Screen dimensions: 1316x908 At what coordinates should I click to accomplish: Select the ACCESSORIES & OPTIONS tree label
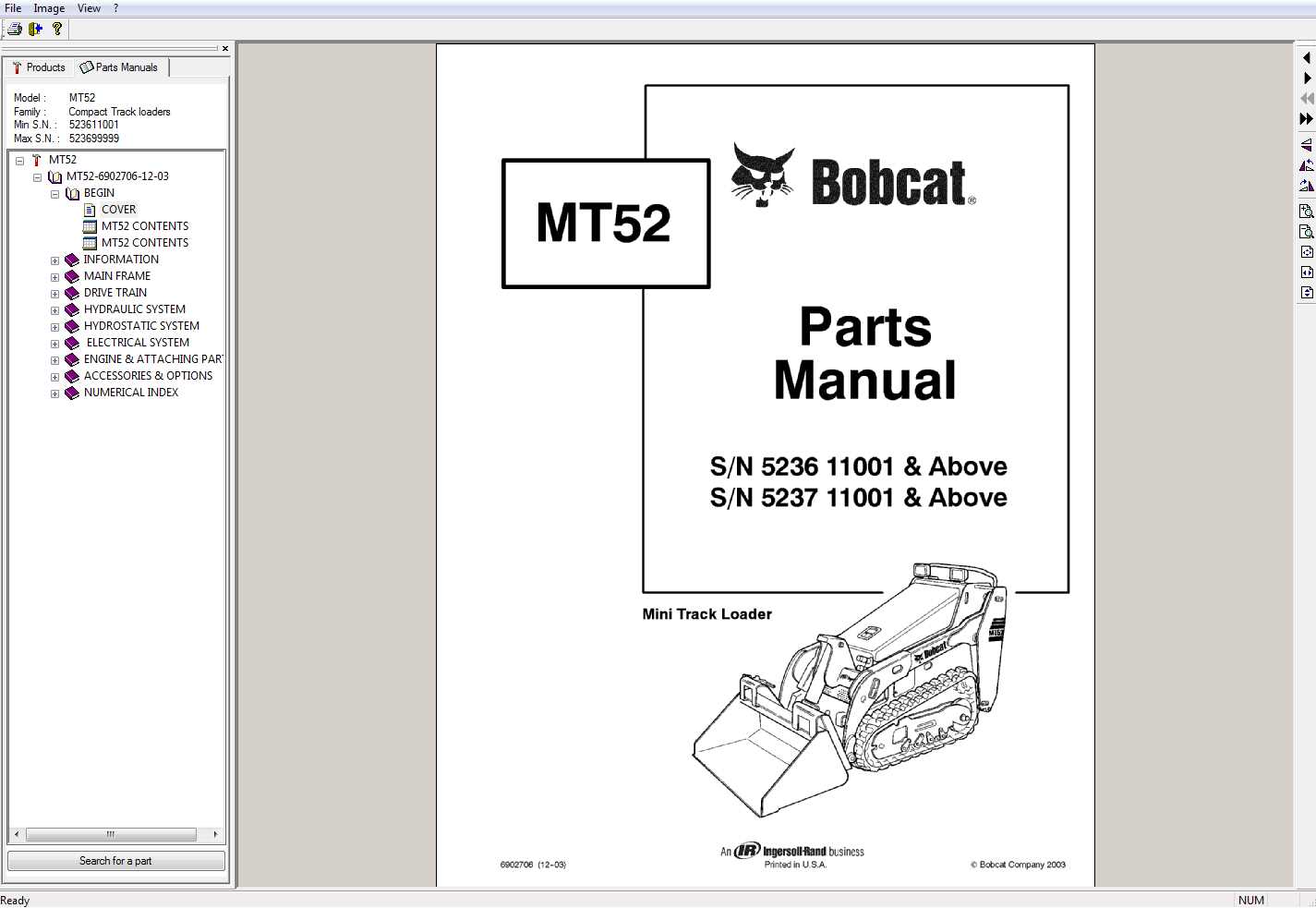click(148, 376)
